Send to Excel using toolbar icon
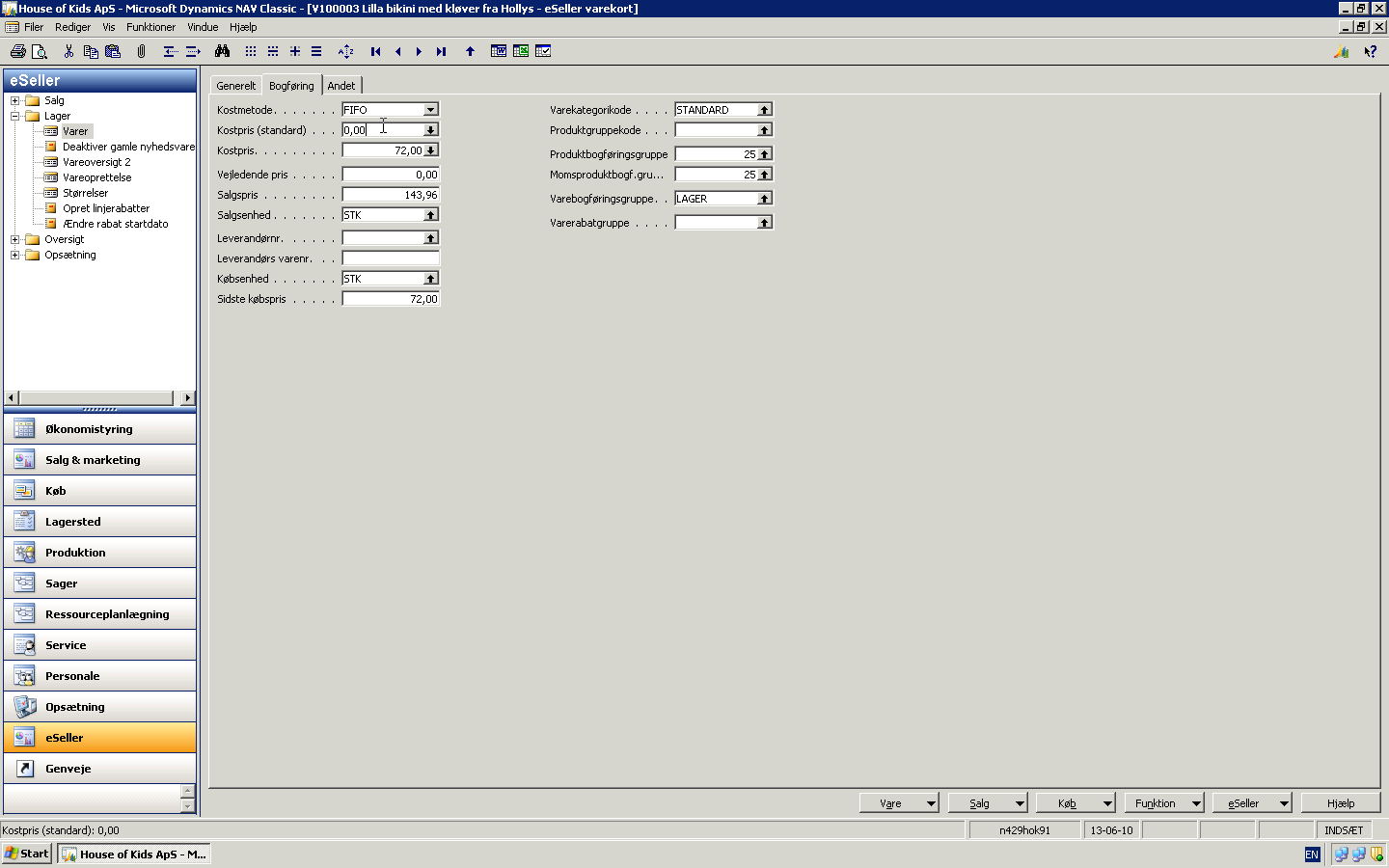The image size is (1389, 868). (521, 51)
